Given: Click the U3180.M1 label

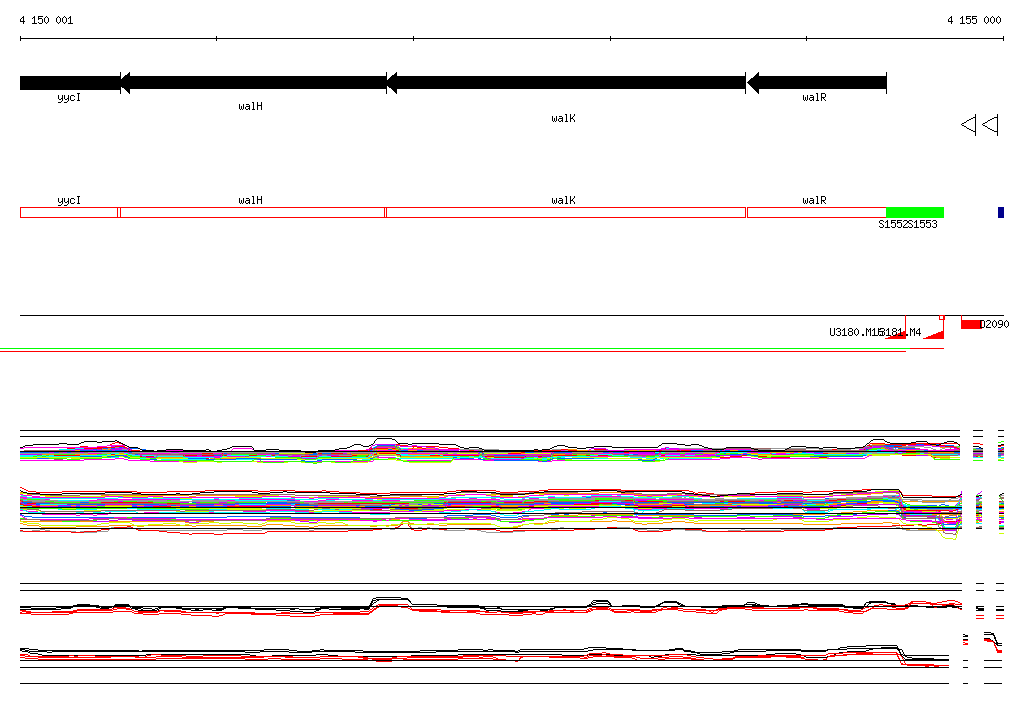Looking at the screenshot, I should click(856, 332).
